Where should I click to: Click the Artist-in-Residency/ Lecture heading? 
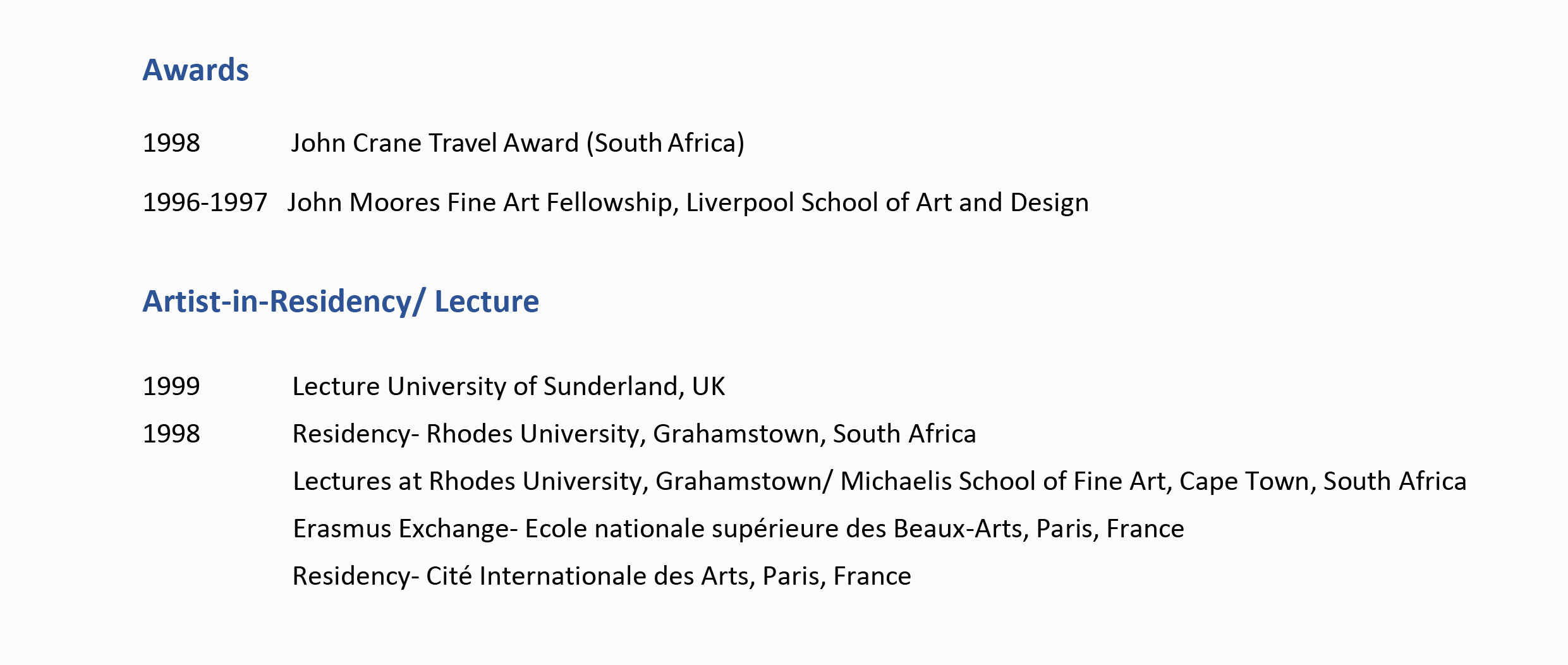(x=341, y=302)
